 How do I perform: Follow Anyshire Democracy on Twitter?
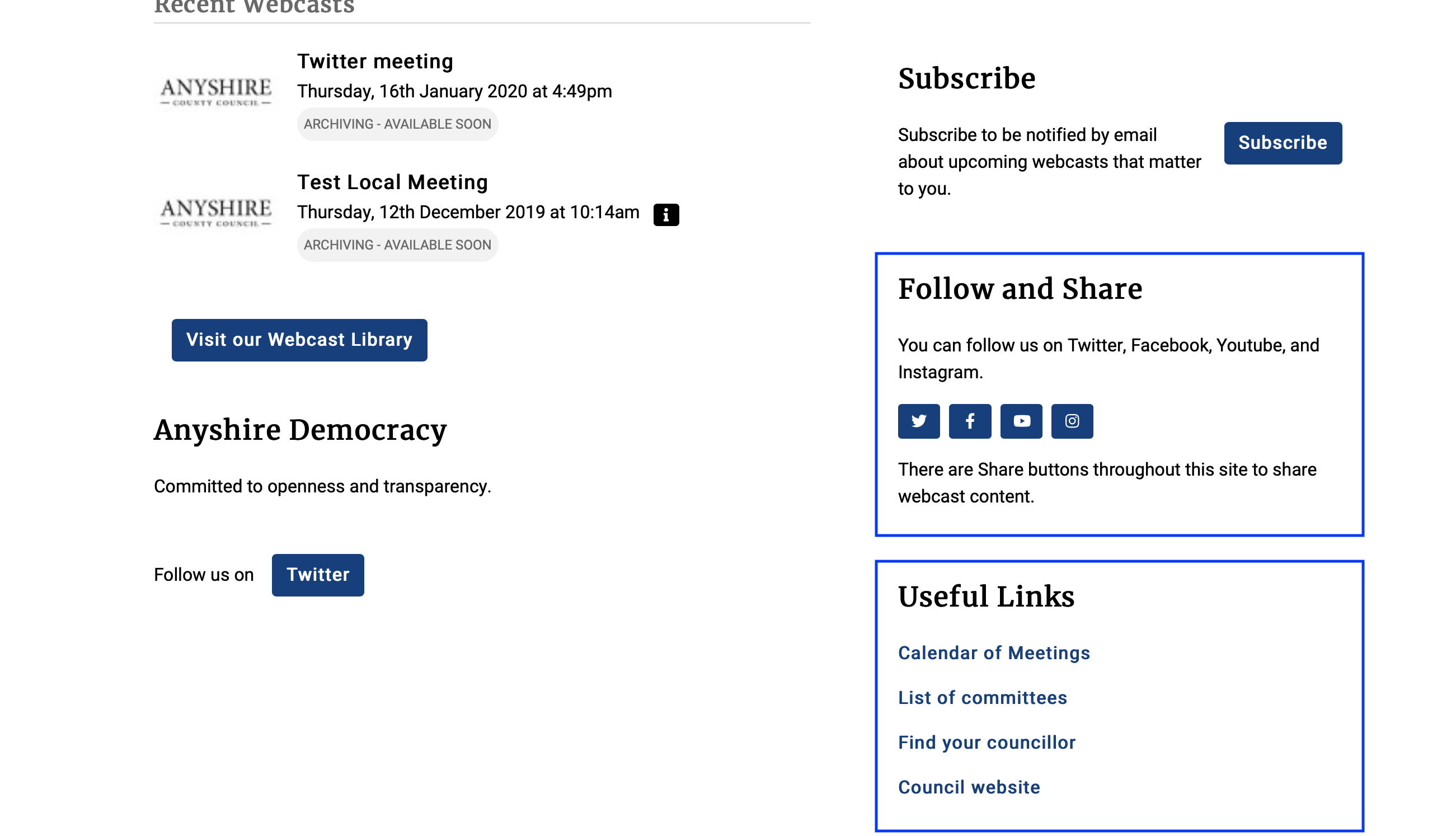coord(318,575)
